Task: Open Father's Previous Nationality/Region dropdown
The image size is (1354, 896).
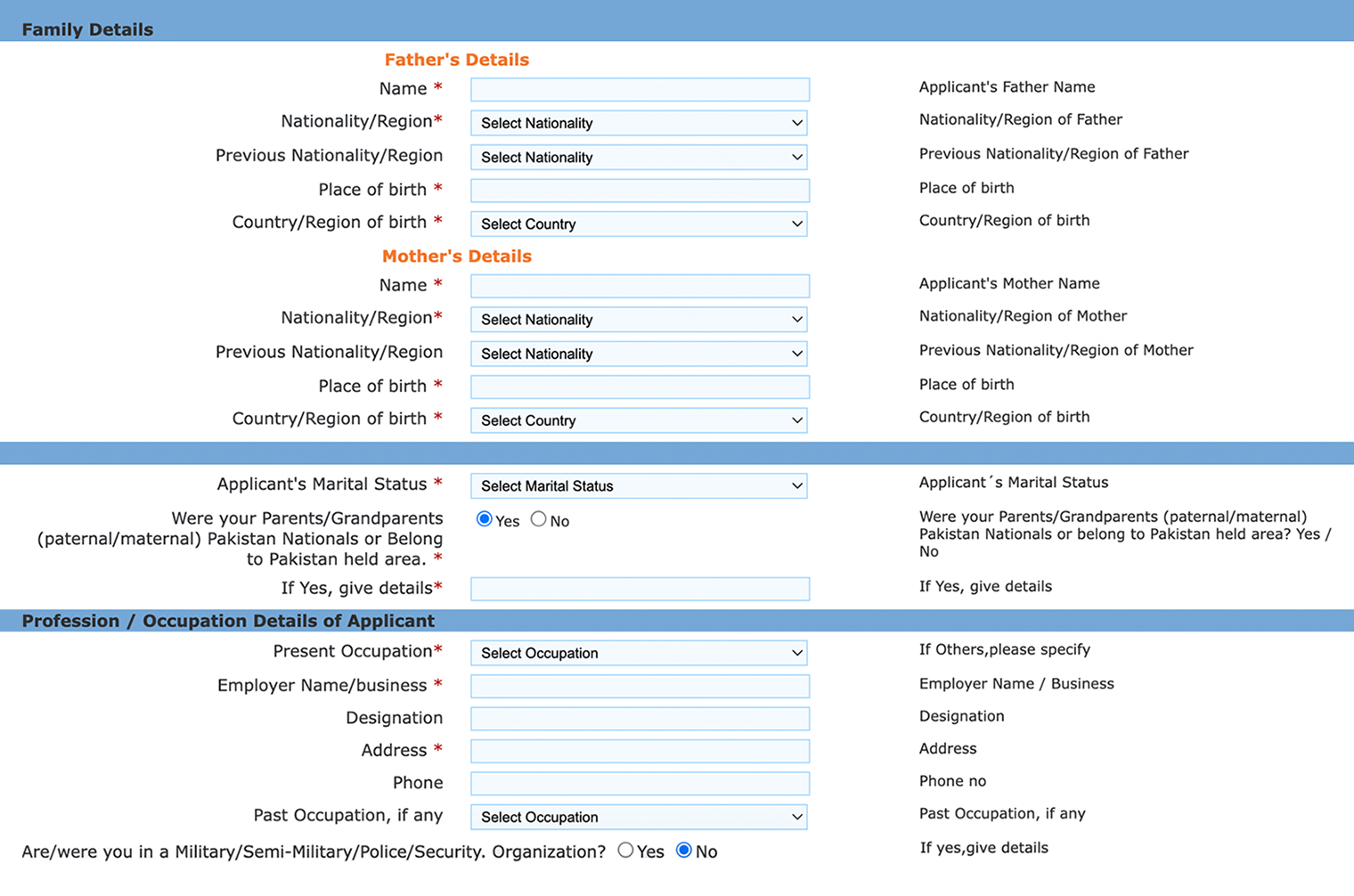Action: pos(639,158)
